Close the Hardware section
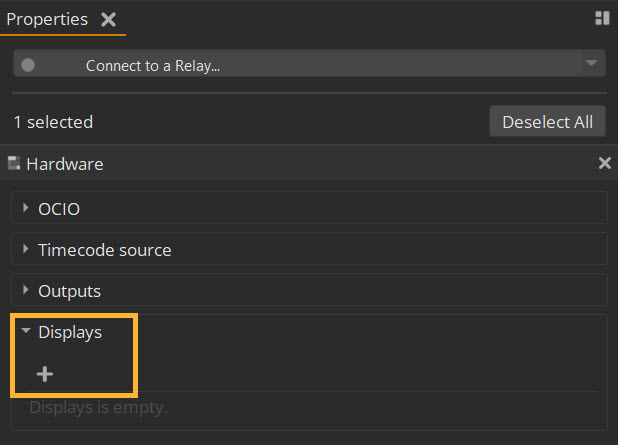Image resolution: width=618 pixels, height=445 pixels. 604,163
